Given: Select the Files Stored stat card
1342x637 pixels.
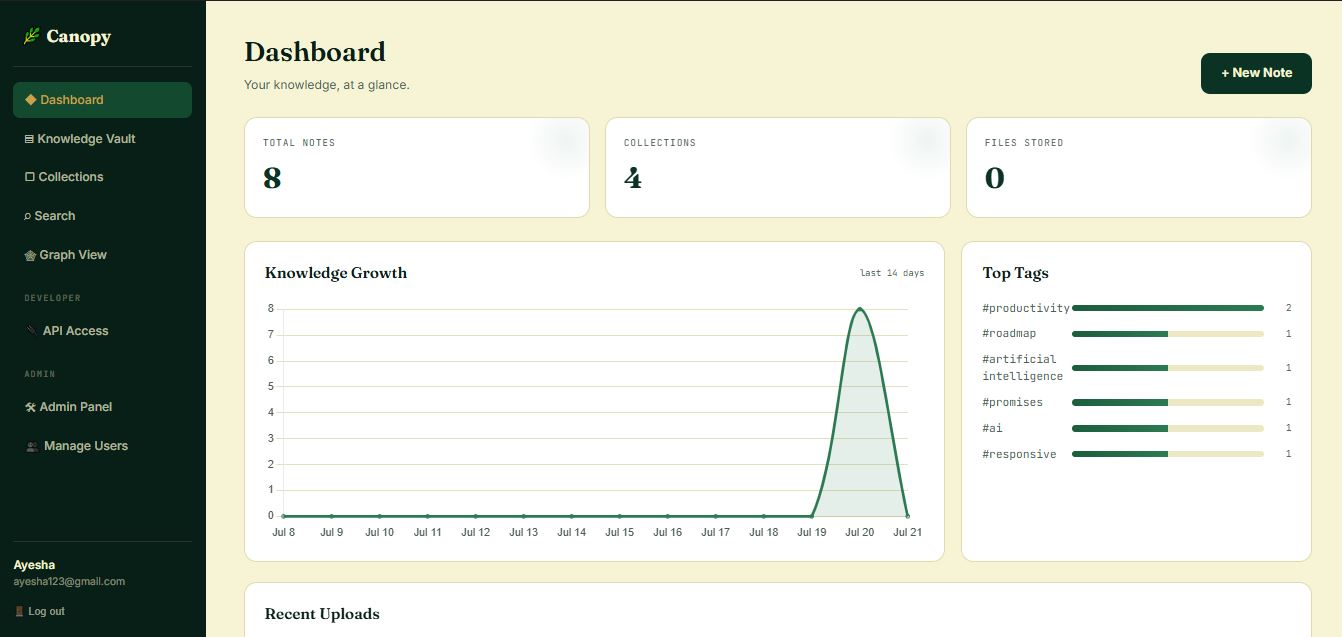Looking at the screenshot, I should 1139,167.
